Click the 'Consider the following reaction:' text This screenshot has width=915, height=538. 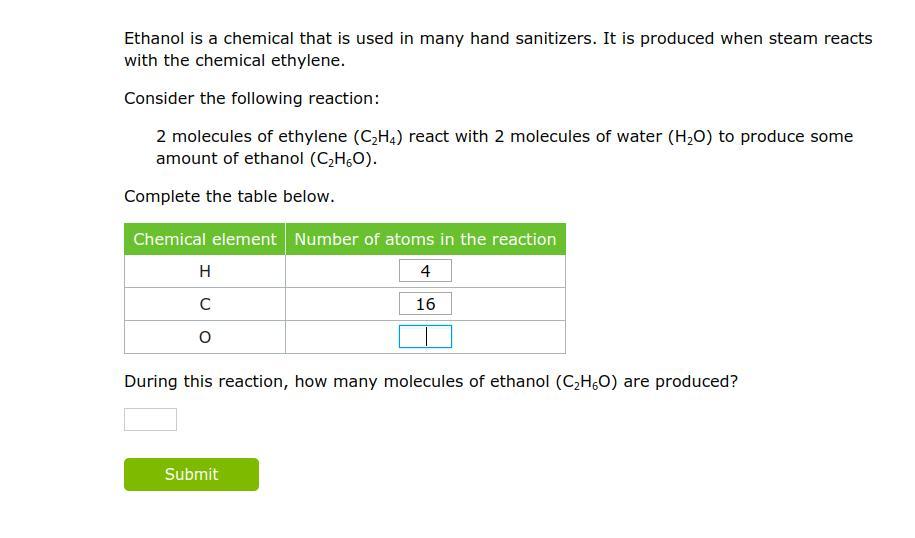point(252,99)
